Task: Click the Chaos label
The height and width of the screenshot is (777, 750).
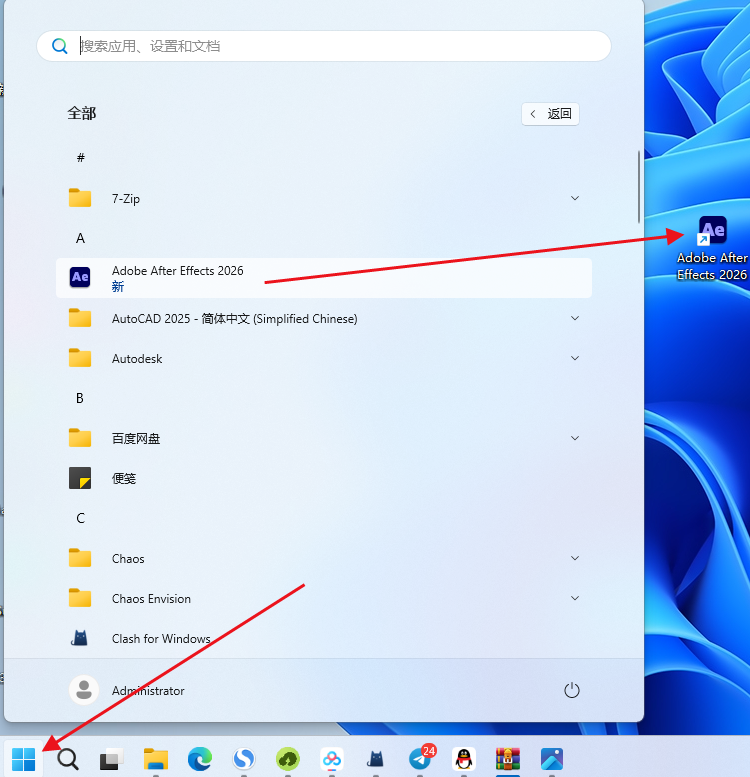Action: 128,558
